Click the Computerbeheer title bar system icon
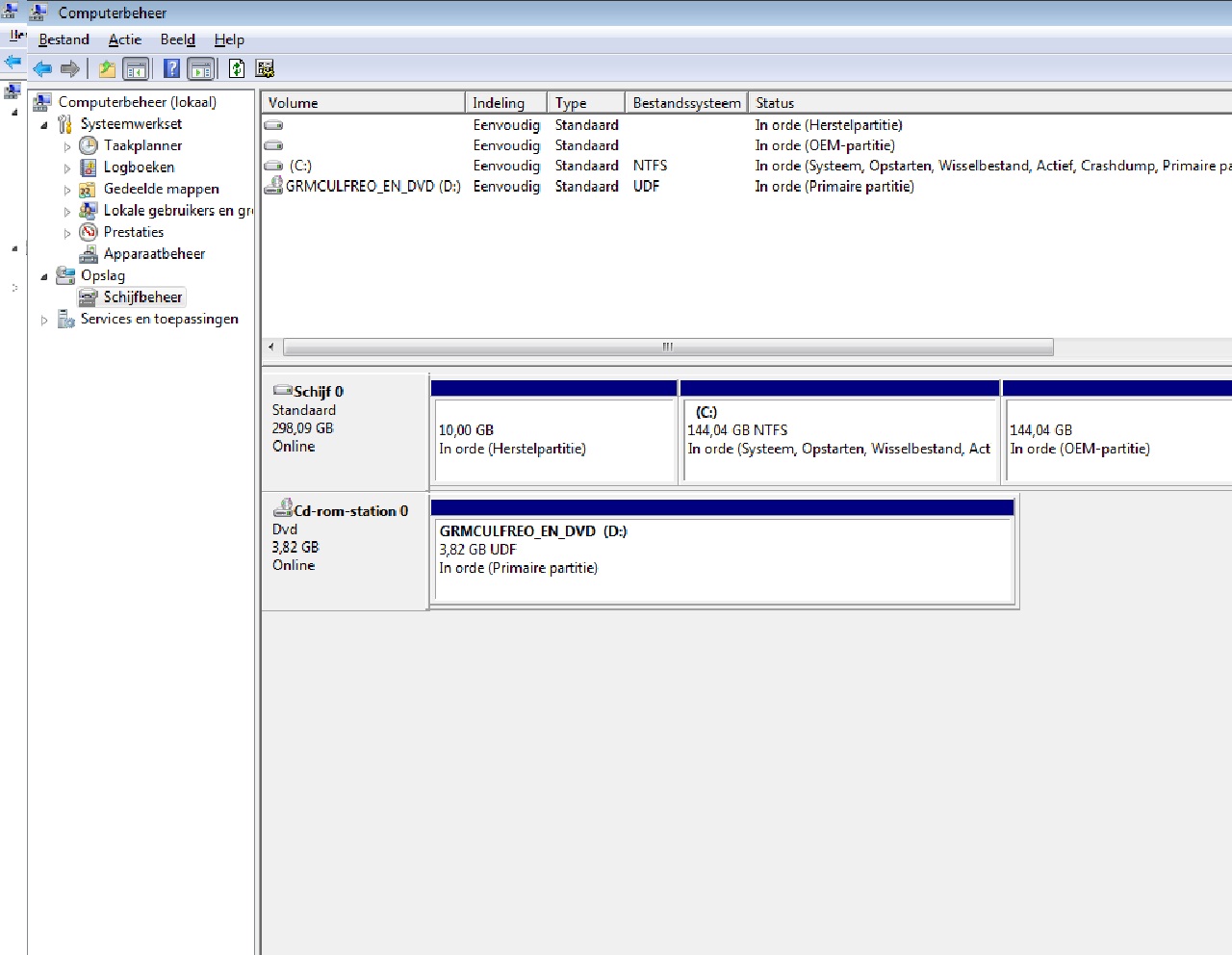 tap(39, 13)
